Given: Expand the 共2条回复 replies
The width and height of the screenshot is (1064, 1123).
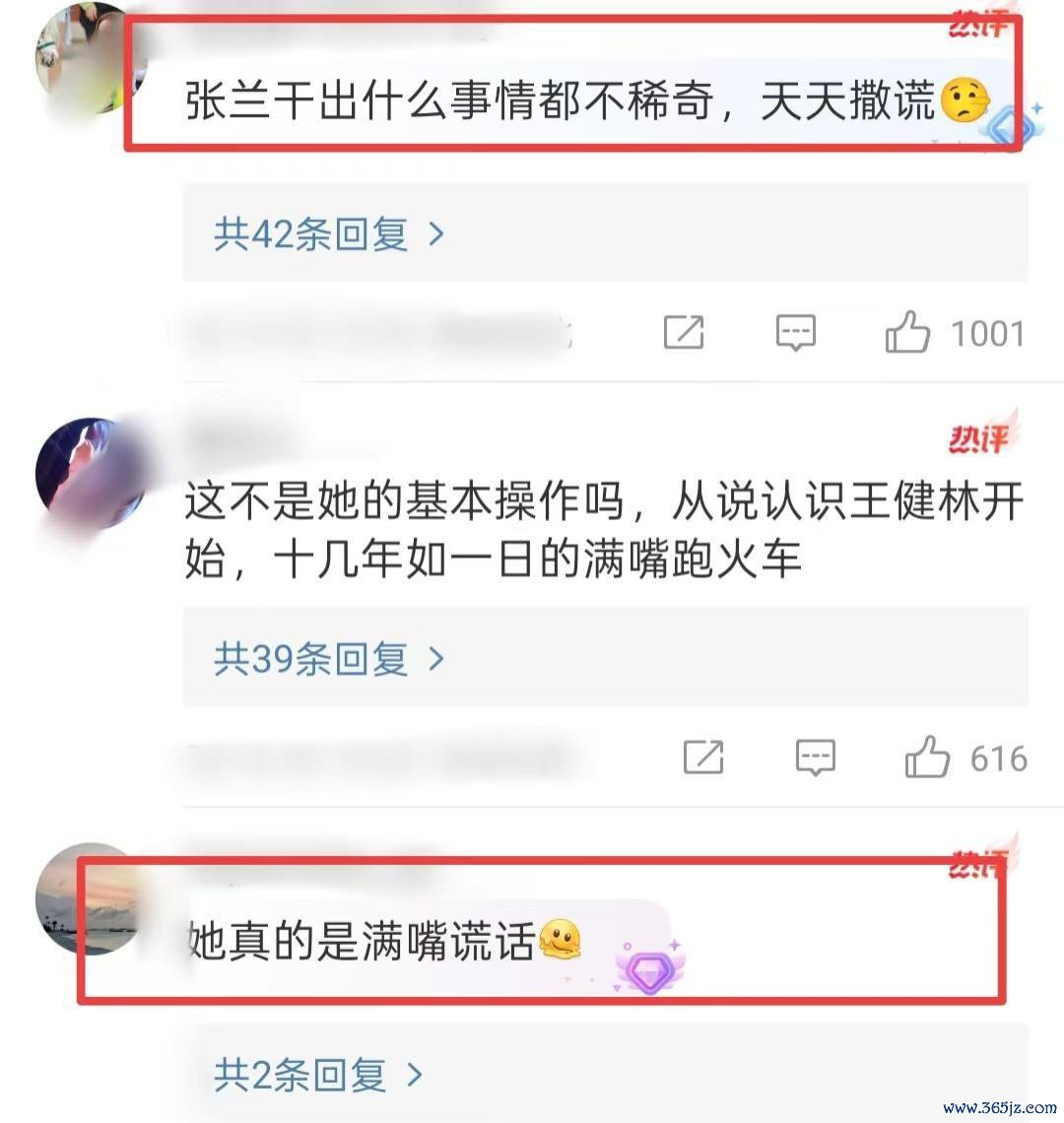Looking at the screenshot, I should coord(318,1075).
